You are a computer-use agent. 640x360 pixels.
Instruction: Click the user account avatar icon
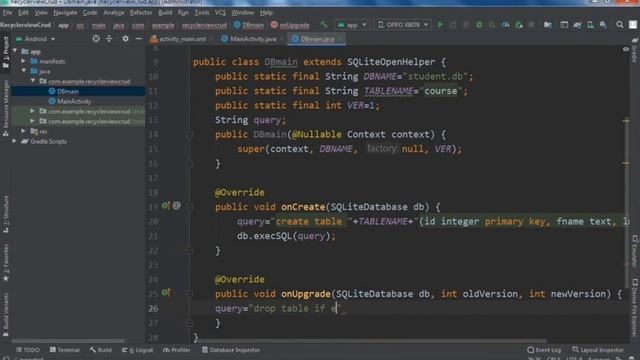click(633, 25)
